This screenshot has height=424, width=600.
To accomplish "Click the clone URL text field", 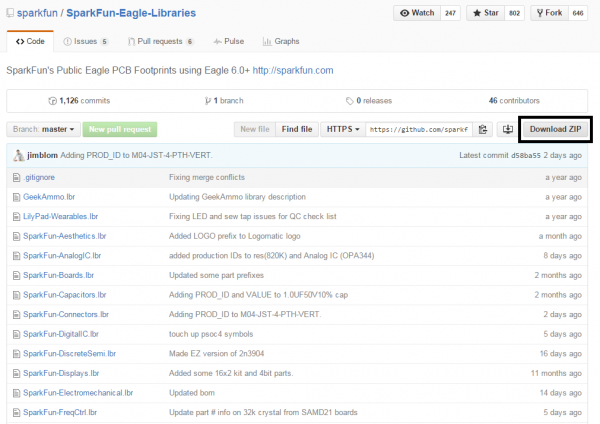I will tap(419, 129).
